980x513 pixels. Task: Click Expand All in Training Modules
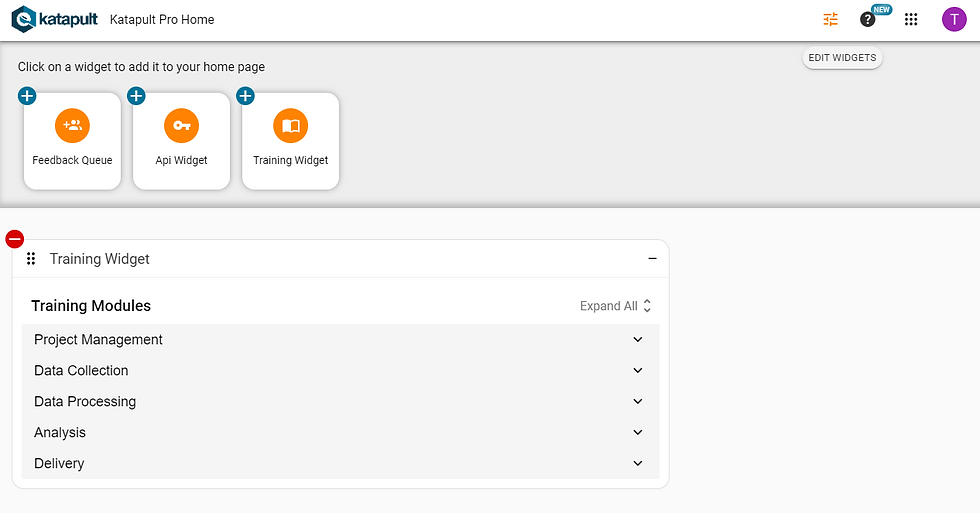(615, 306)
